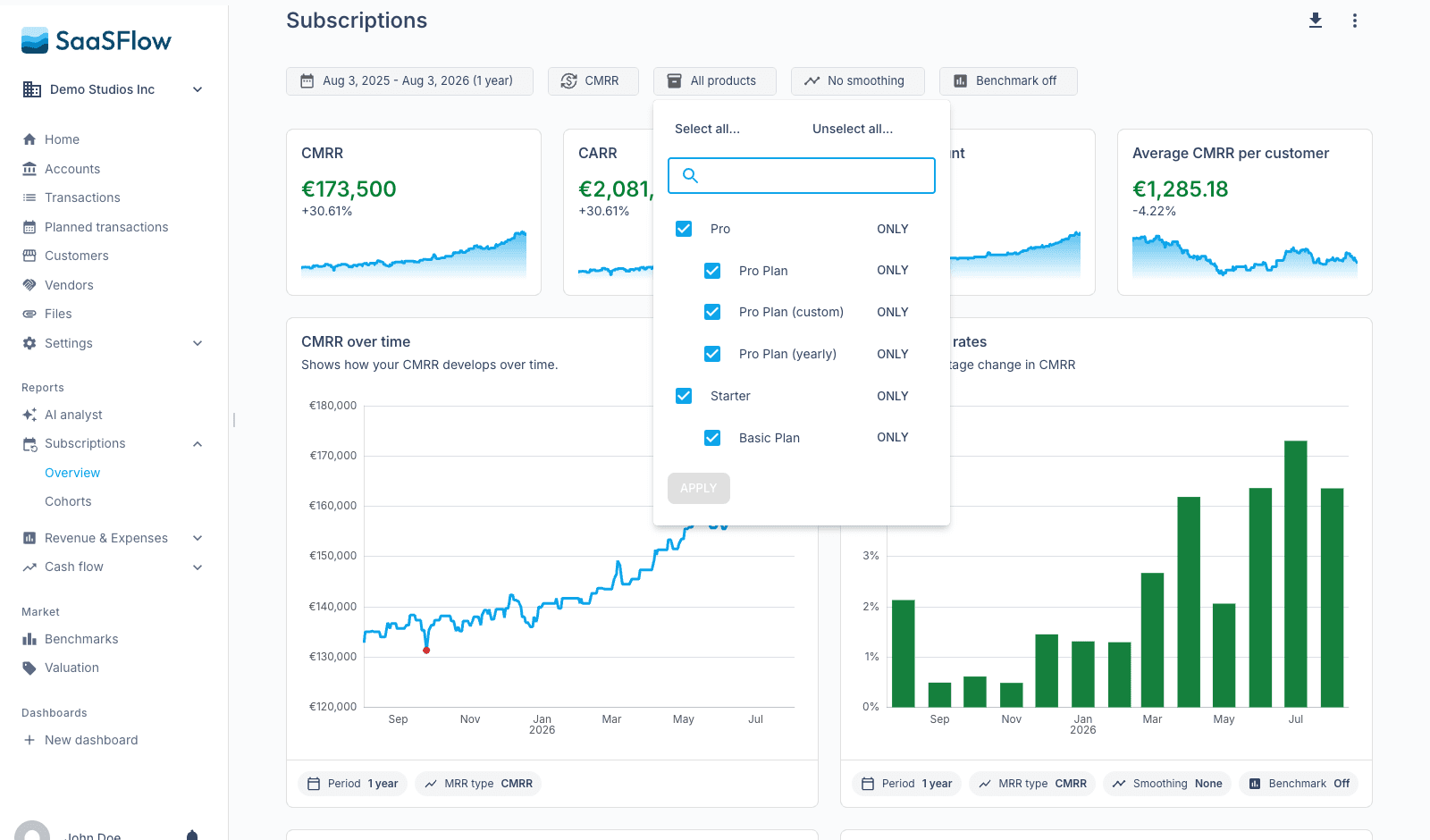The width and height of the screenshot is (1430, 840).
Task: Click the CMRR €173,500 card
Action: point(414,212)
